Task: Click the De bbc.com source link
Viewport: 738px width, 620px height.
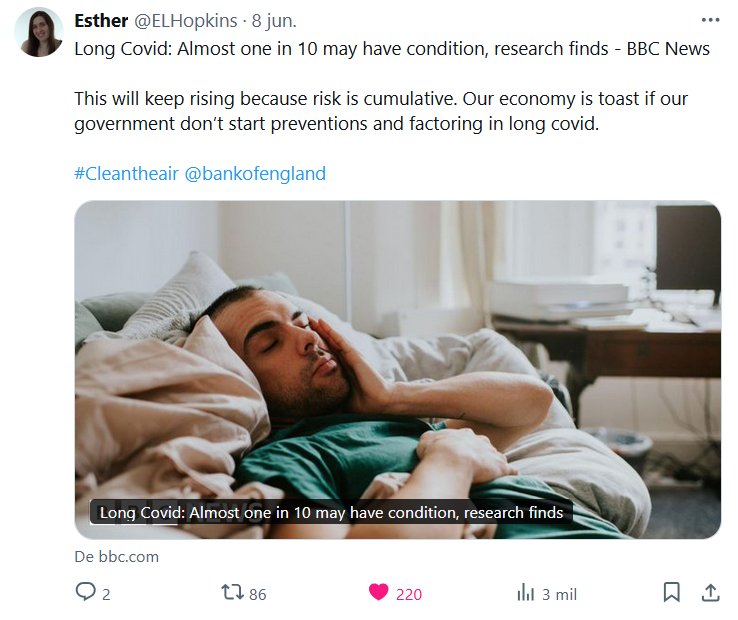Action: click(x=116, y=557)
